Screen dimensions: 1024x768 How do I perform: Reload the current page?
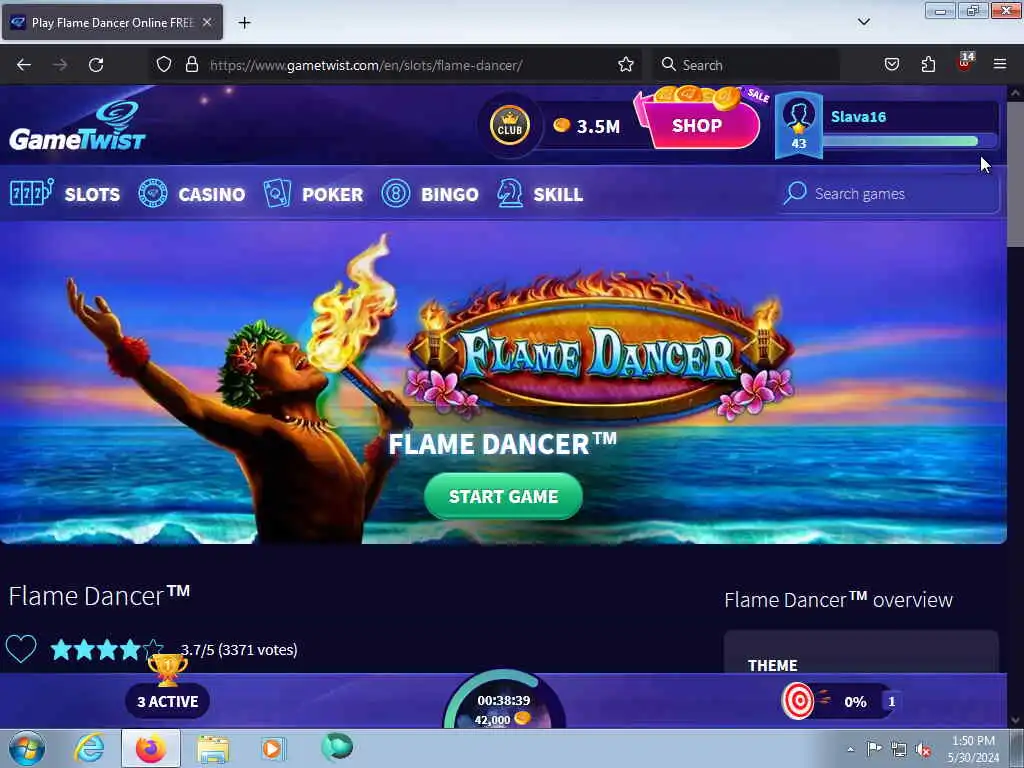point(96,65)
